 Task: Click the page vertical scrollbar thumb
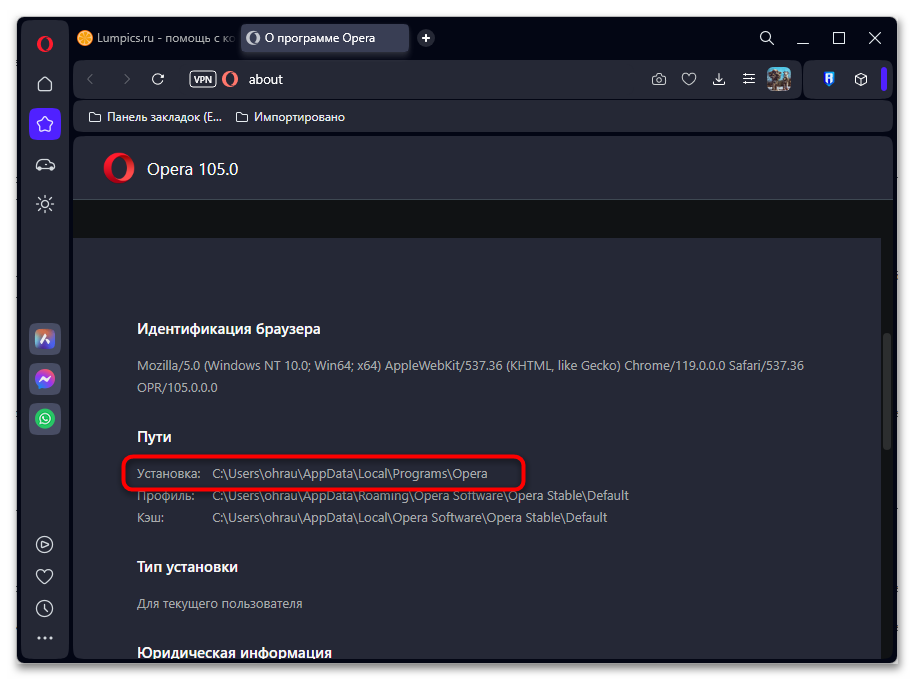click(887, 391)
